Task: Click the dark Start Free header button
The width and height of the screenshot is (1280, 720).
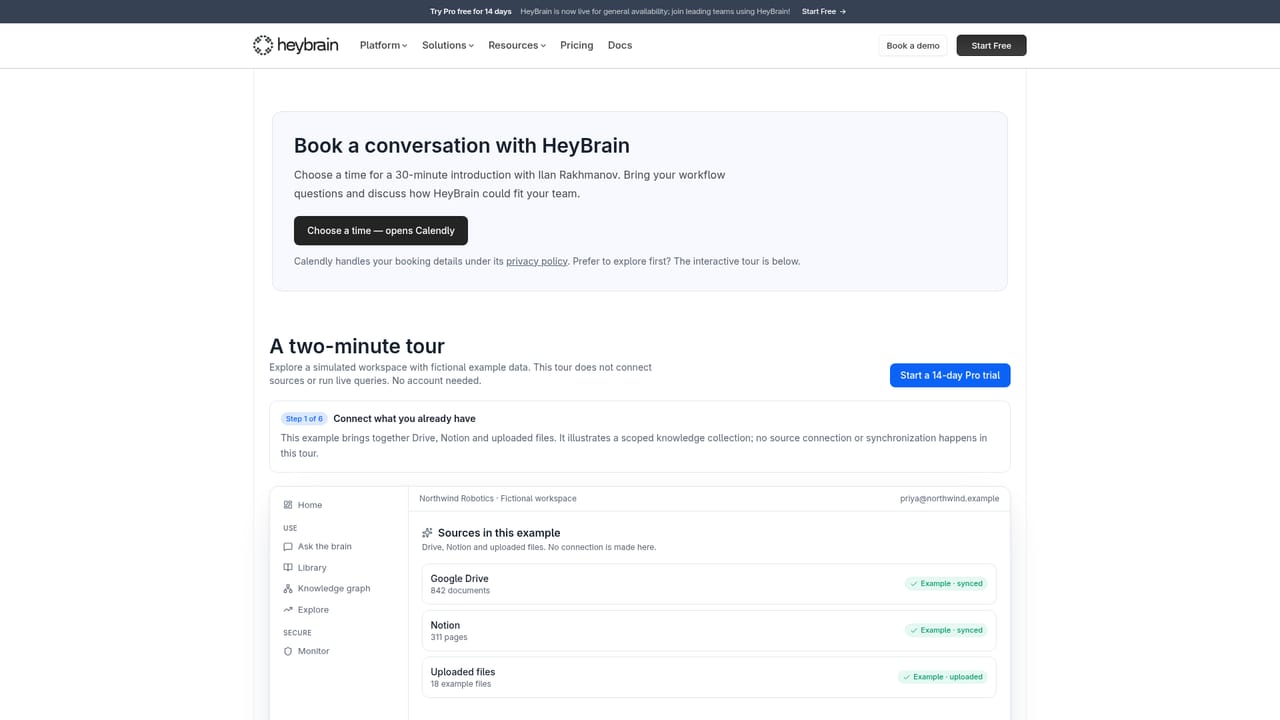Action: 991,45
